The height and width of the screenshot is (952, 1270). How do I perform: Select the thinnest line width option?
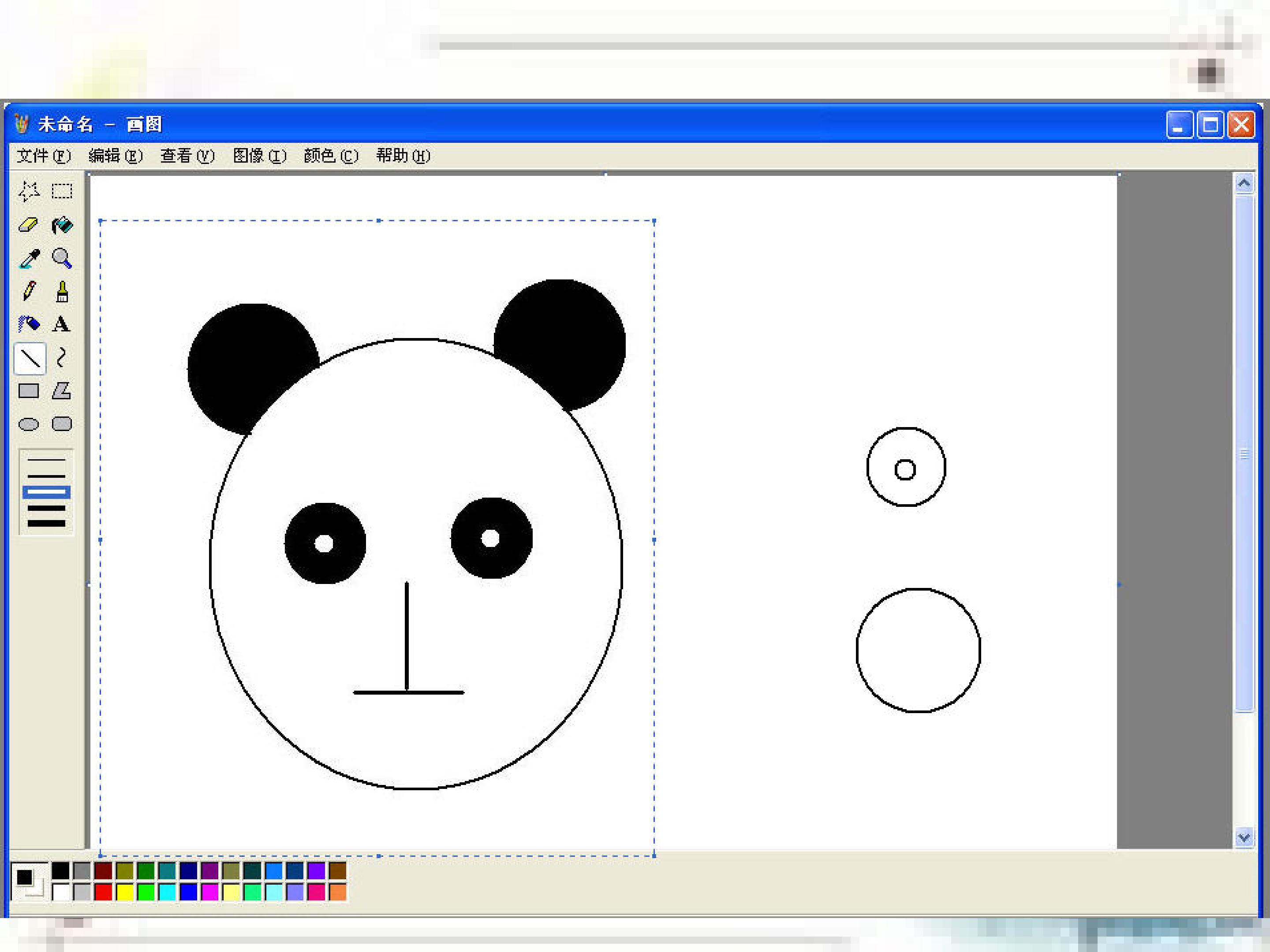[46, 460]
